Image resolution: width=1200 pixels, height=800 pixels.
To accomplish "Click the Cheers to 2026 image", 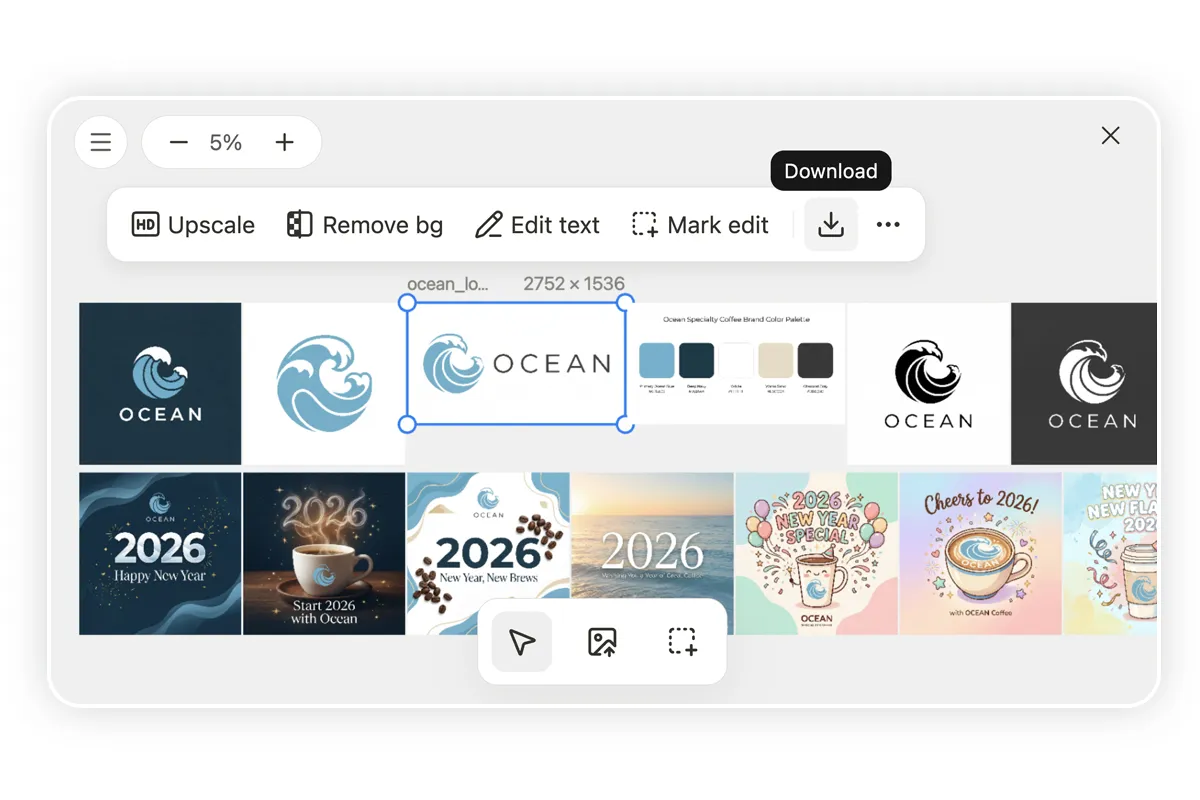I will pos(980,553).
